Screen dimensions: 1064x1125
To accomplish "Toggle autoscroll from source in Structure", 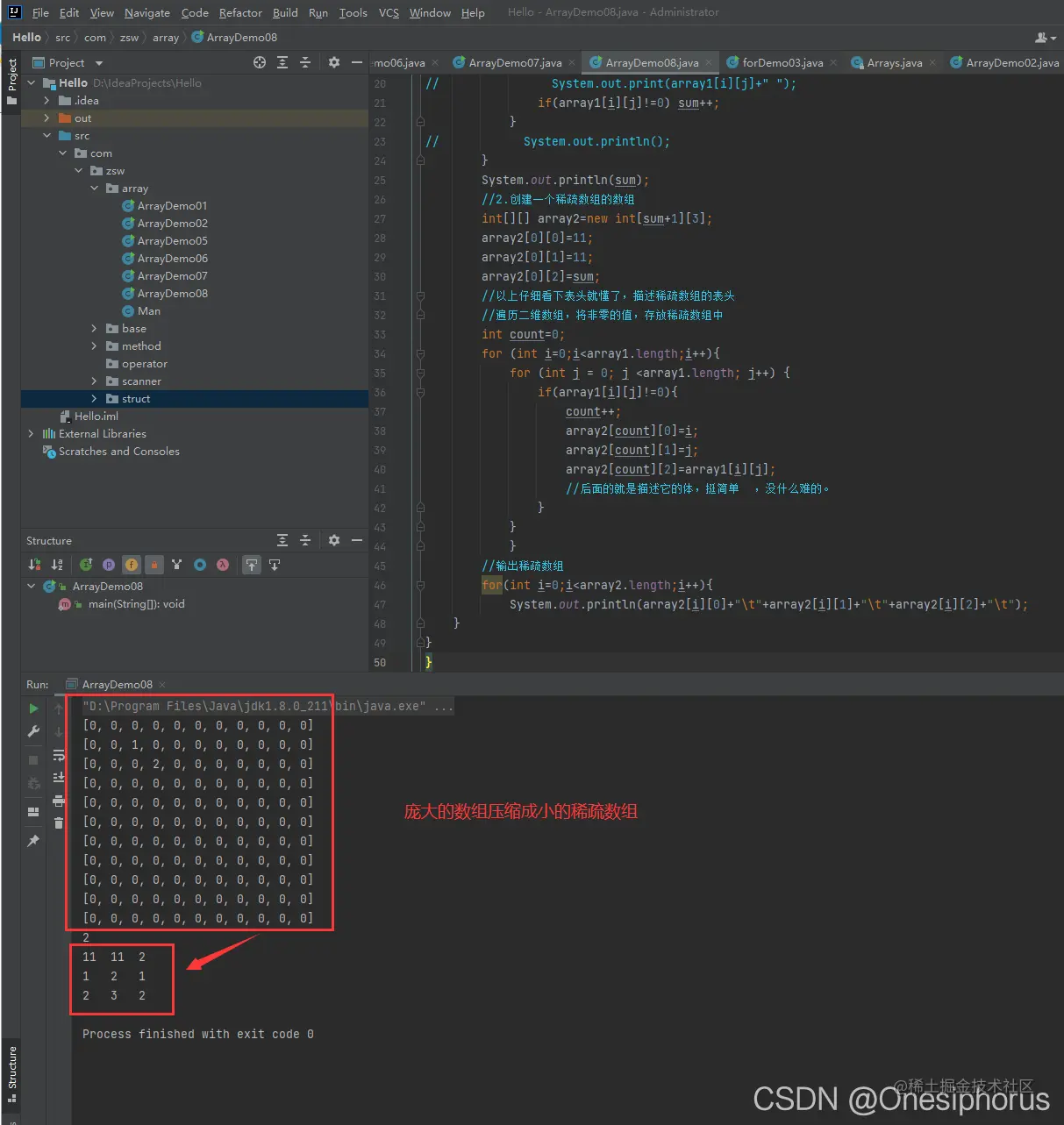I will [x=275, y=565].
